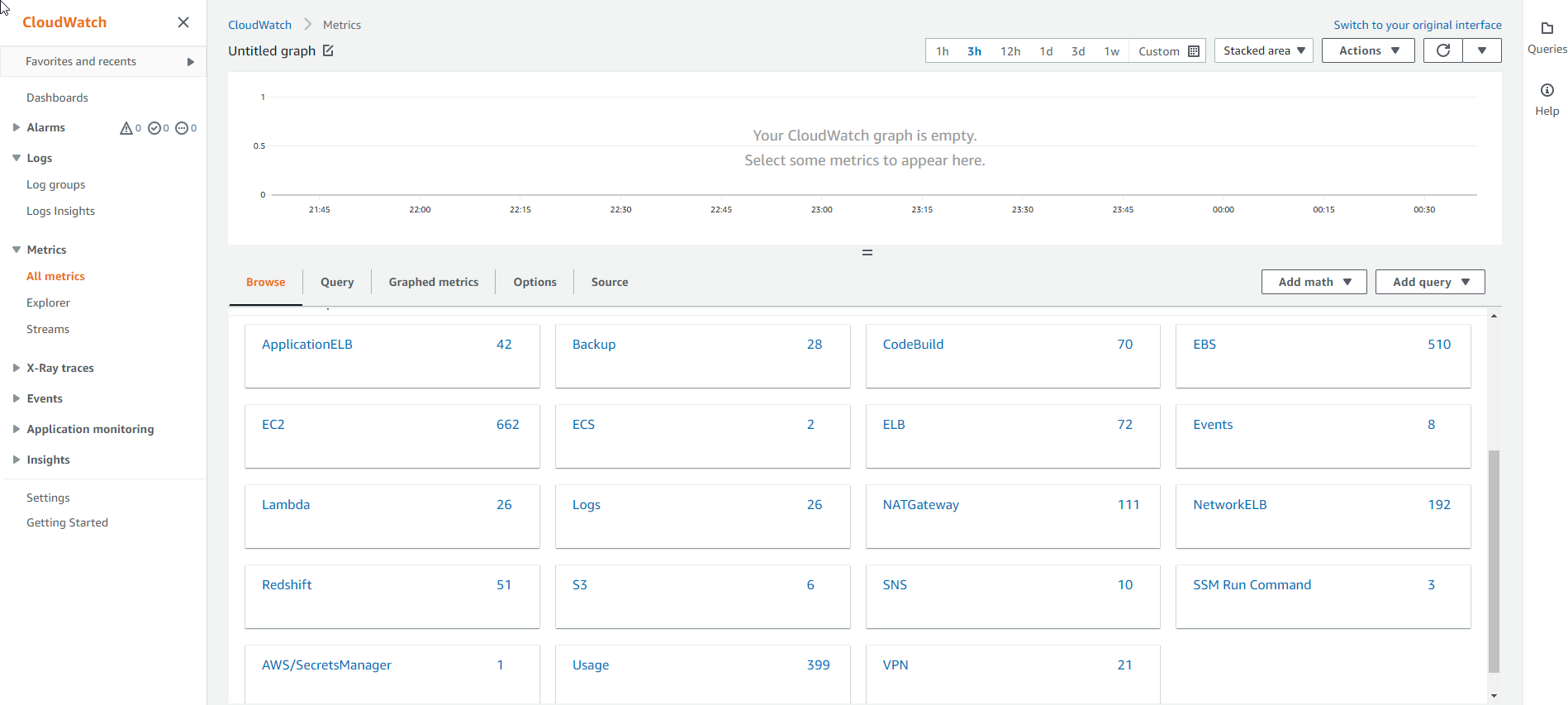The width and height of the screenshot is (1568, 705).
Task: Open metric Streams
Action: [48, 329]
